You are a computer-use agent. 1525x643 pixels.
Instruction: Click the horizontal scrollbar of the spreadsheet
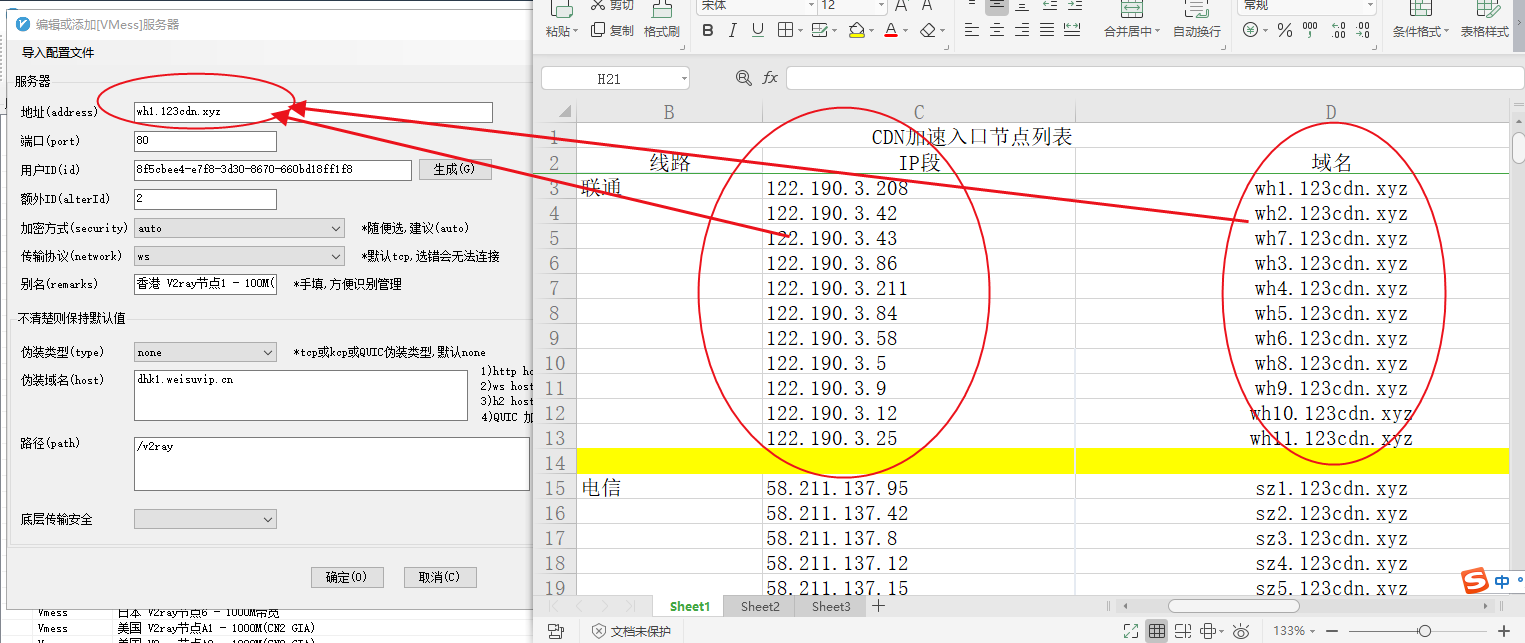(x=1232, y=606)
